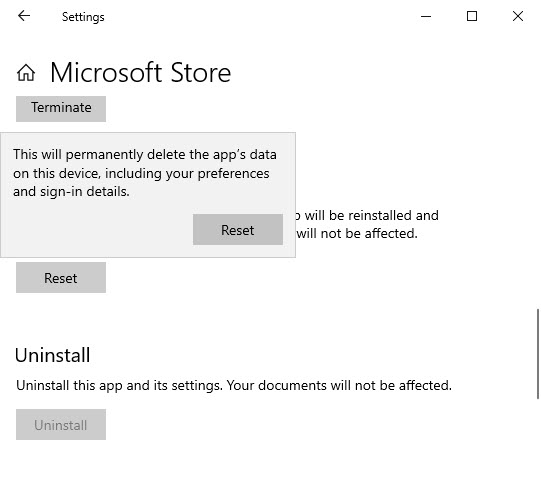Click the Settings title bar label
The height and width of the screenshot is (494, 541).
point(83,17)
